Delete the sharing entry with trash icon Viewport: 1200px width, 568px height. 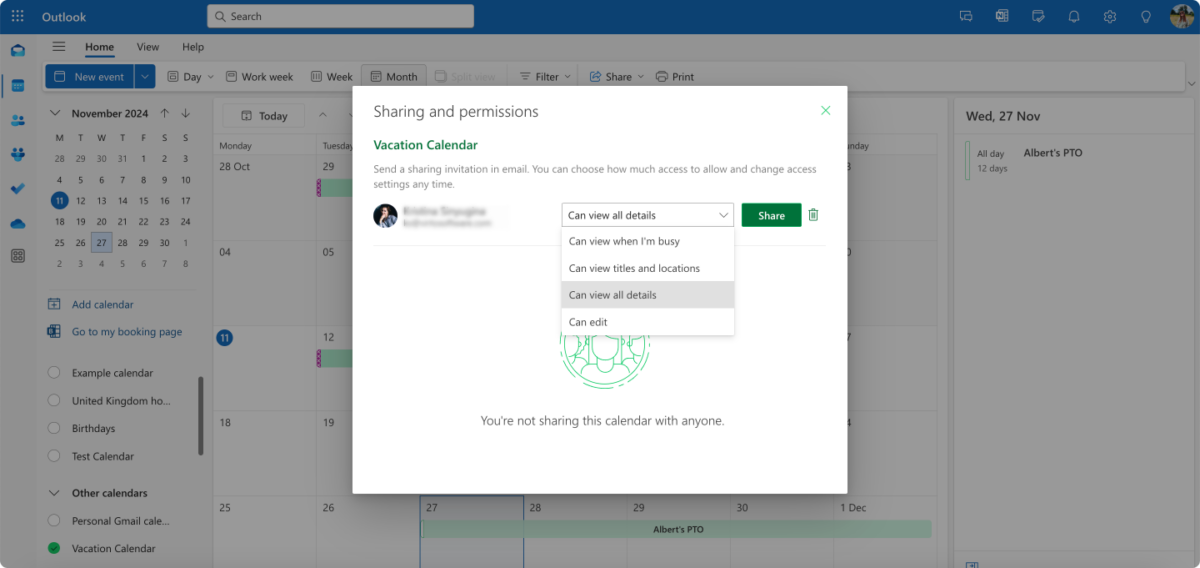(x=813, y=215)
